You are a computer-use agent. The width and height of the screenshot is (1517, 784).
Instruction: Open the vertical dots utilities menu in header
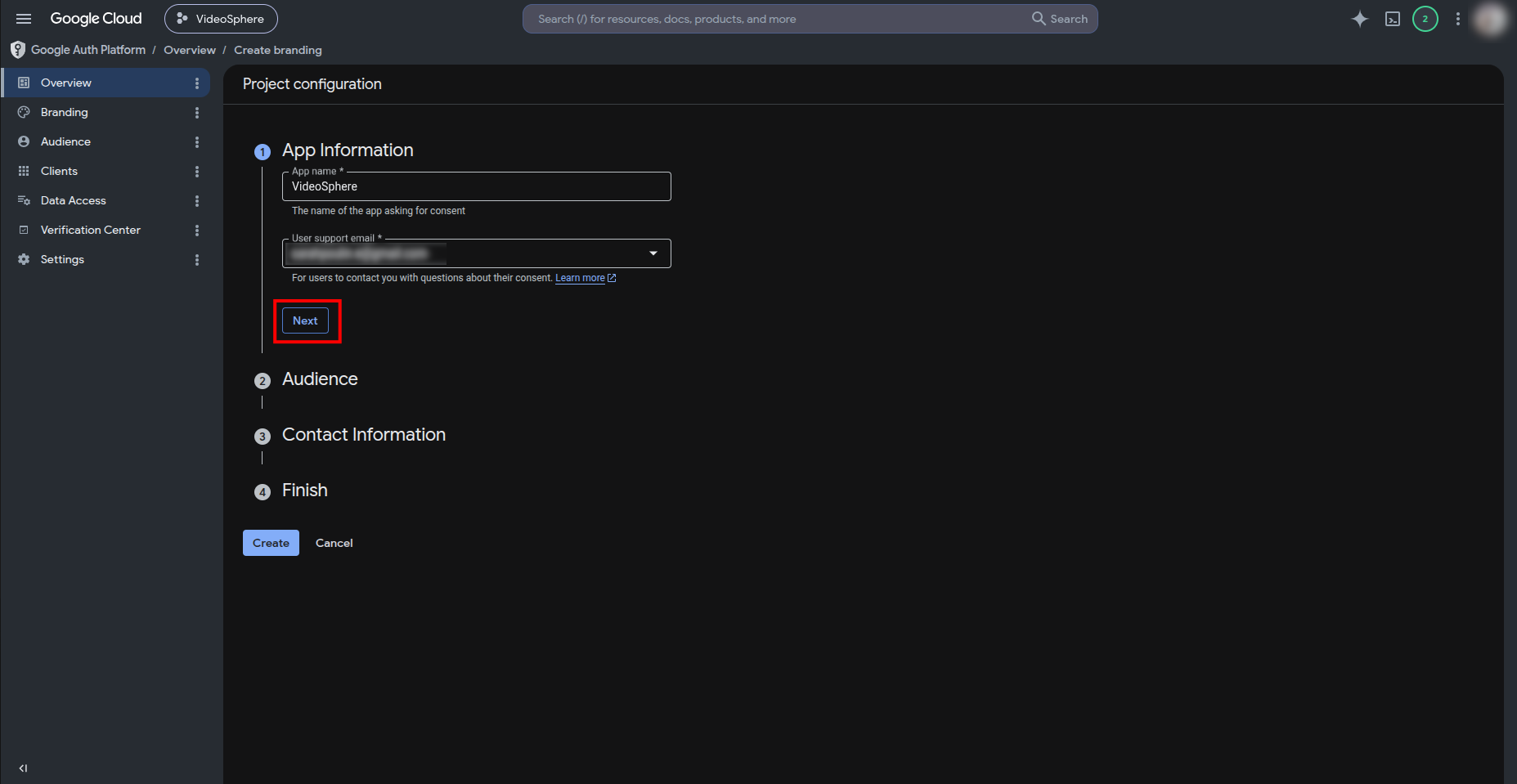(1458, 19)
